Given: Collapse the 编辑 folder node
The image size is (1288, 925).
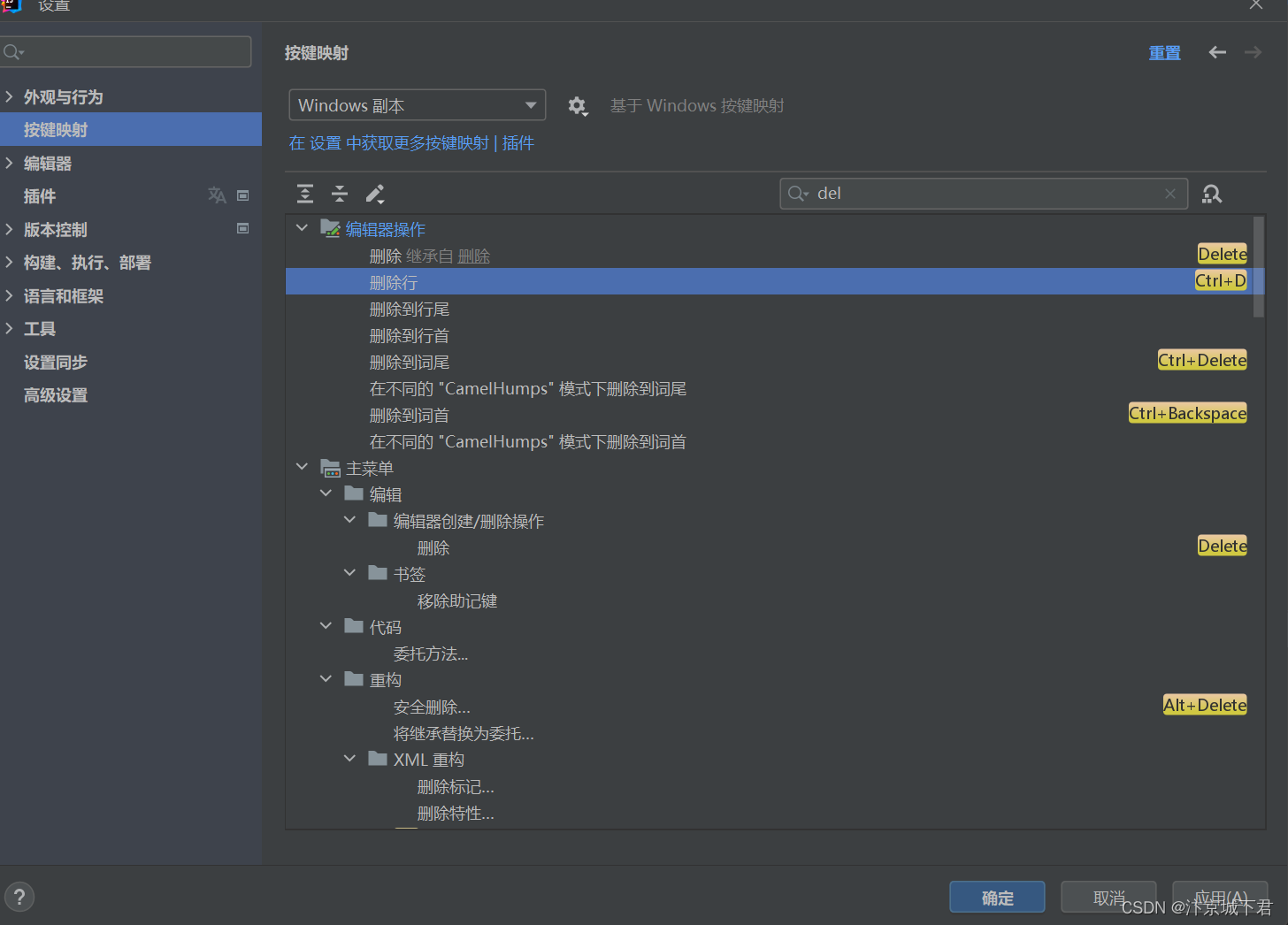Looking at the screenshot, I should [326, 493].
